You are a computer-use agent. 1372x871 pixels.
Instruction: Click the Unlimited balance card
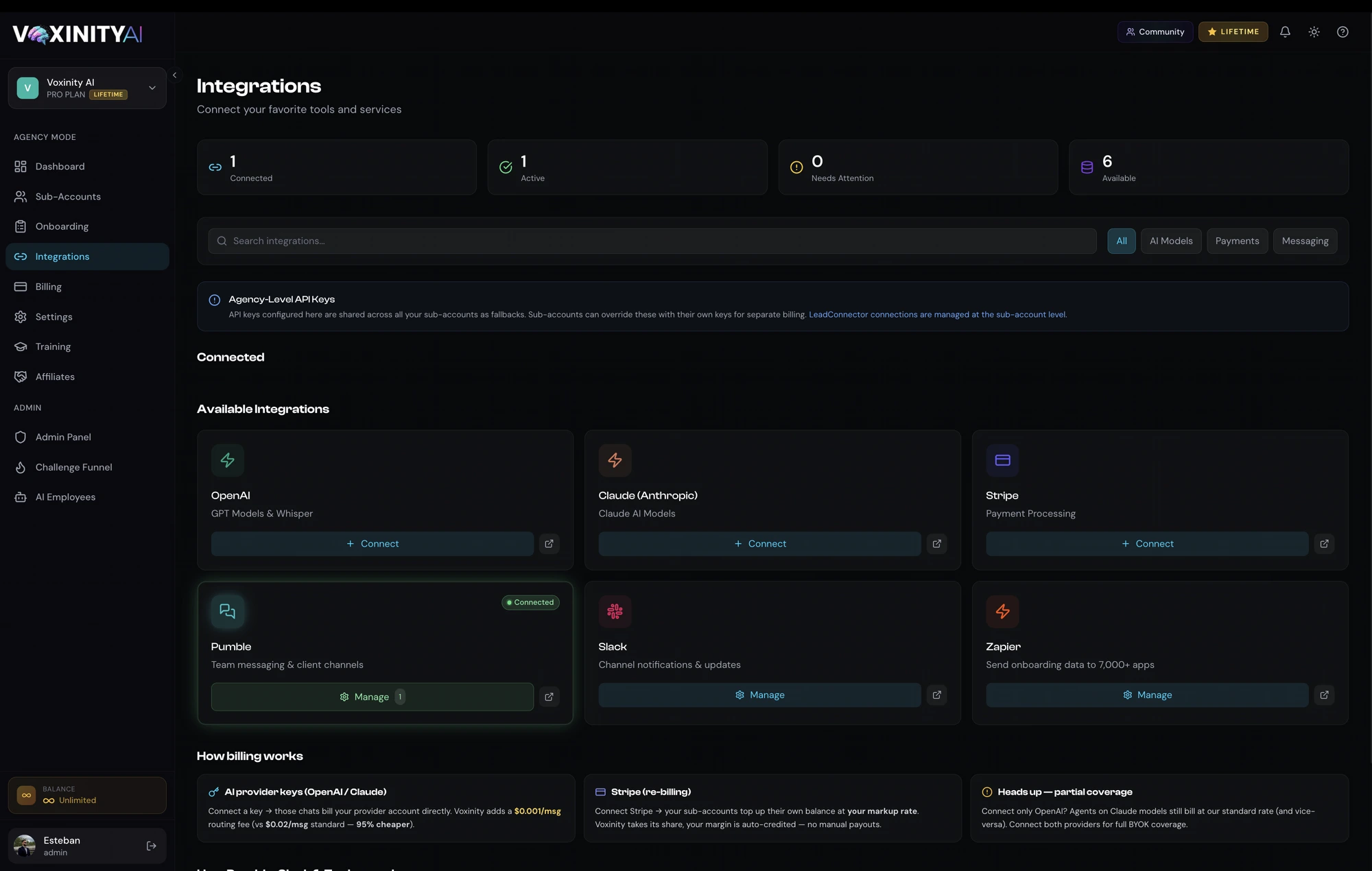pos(87,796)
